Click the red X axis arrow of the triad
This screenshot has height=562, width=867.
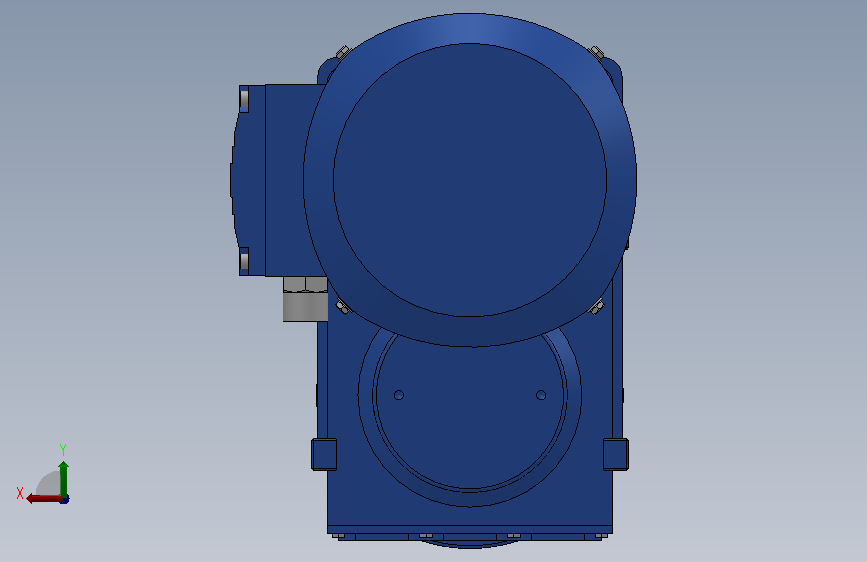[44, 498]
